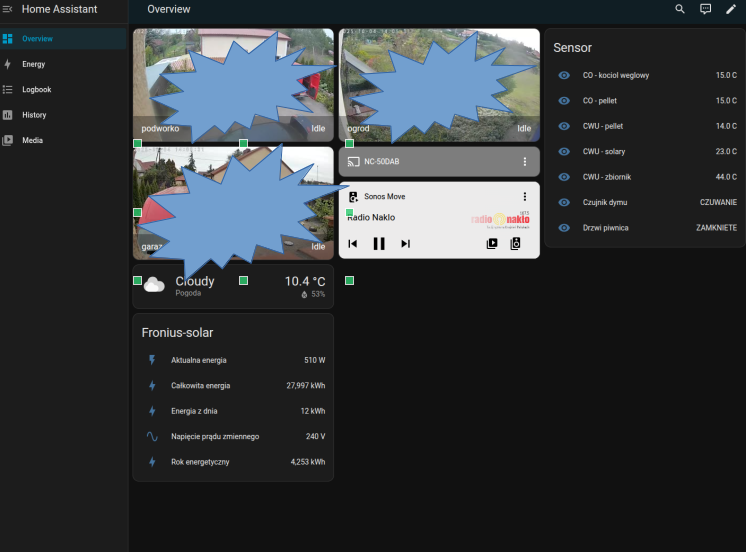746x552 pixels.
Task: Open speaker grouping icon on Sonos card
Action: point(516,243)
